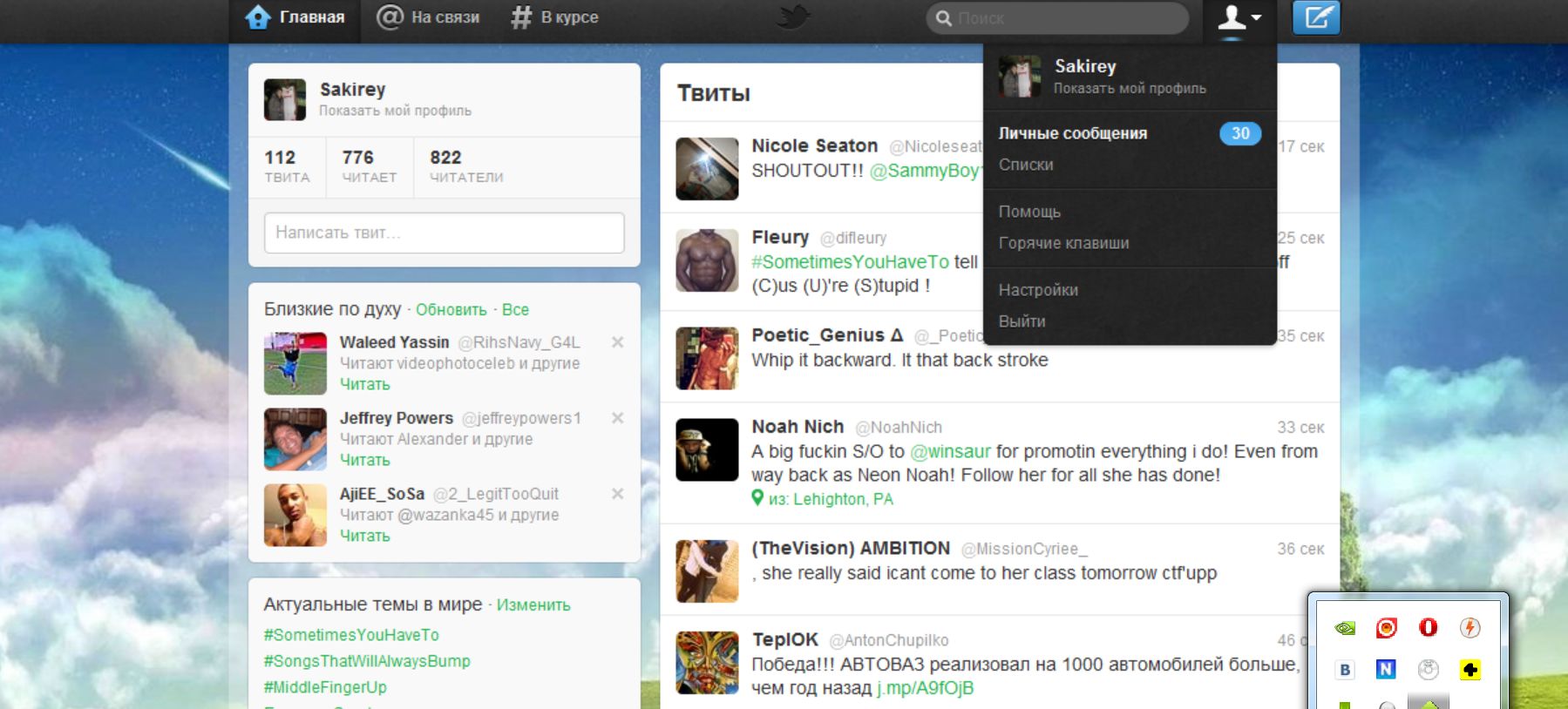Open (TheVision) AMBITION profile name
The height and width of the screenshot is (709, 1568).
851,549
